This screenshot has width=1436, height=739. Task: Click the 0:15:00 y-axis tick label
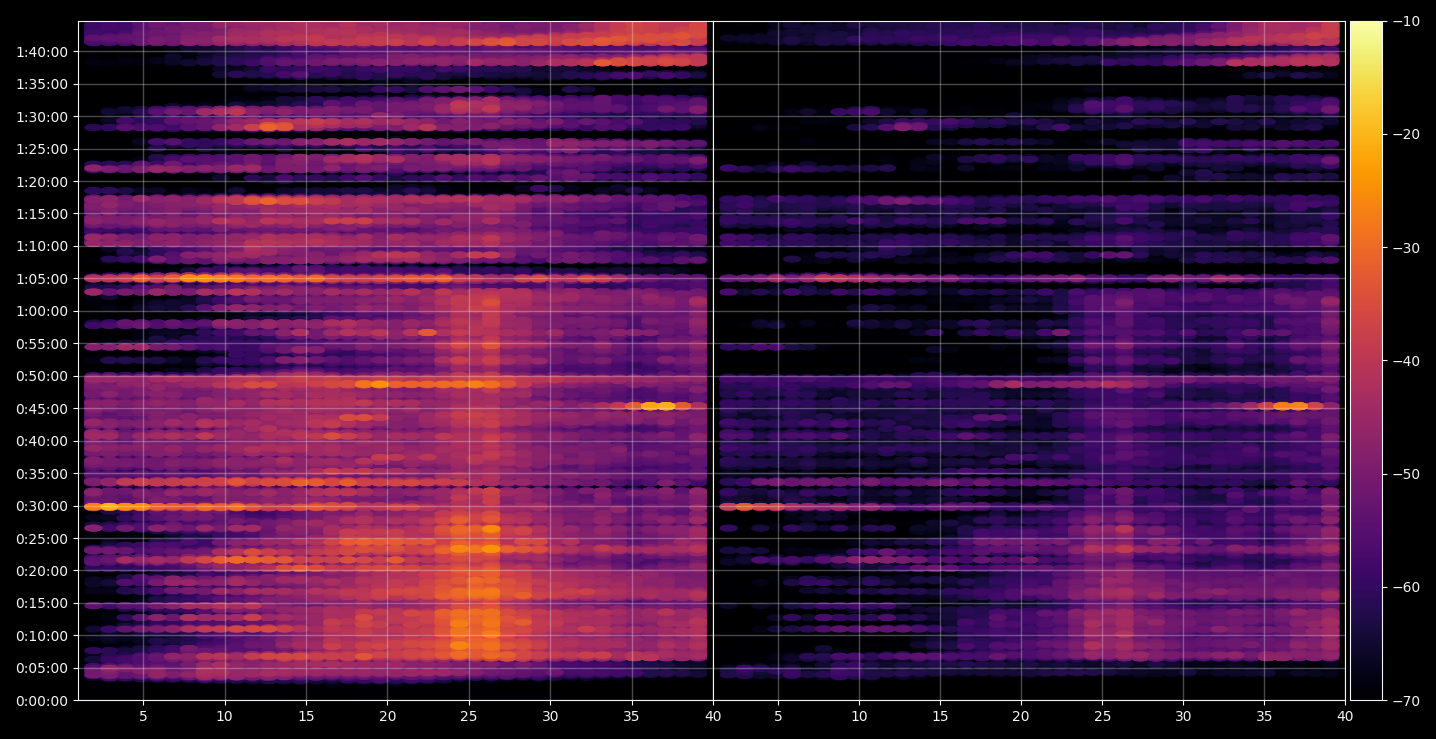pyautogui.click(x=42, y=603)
